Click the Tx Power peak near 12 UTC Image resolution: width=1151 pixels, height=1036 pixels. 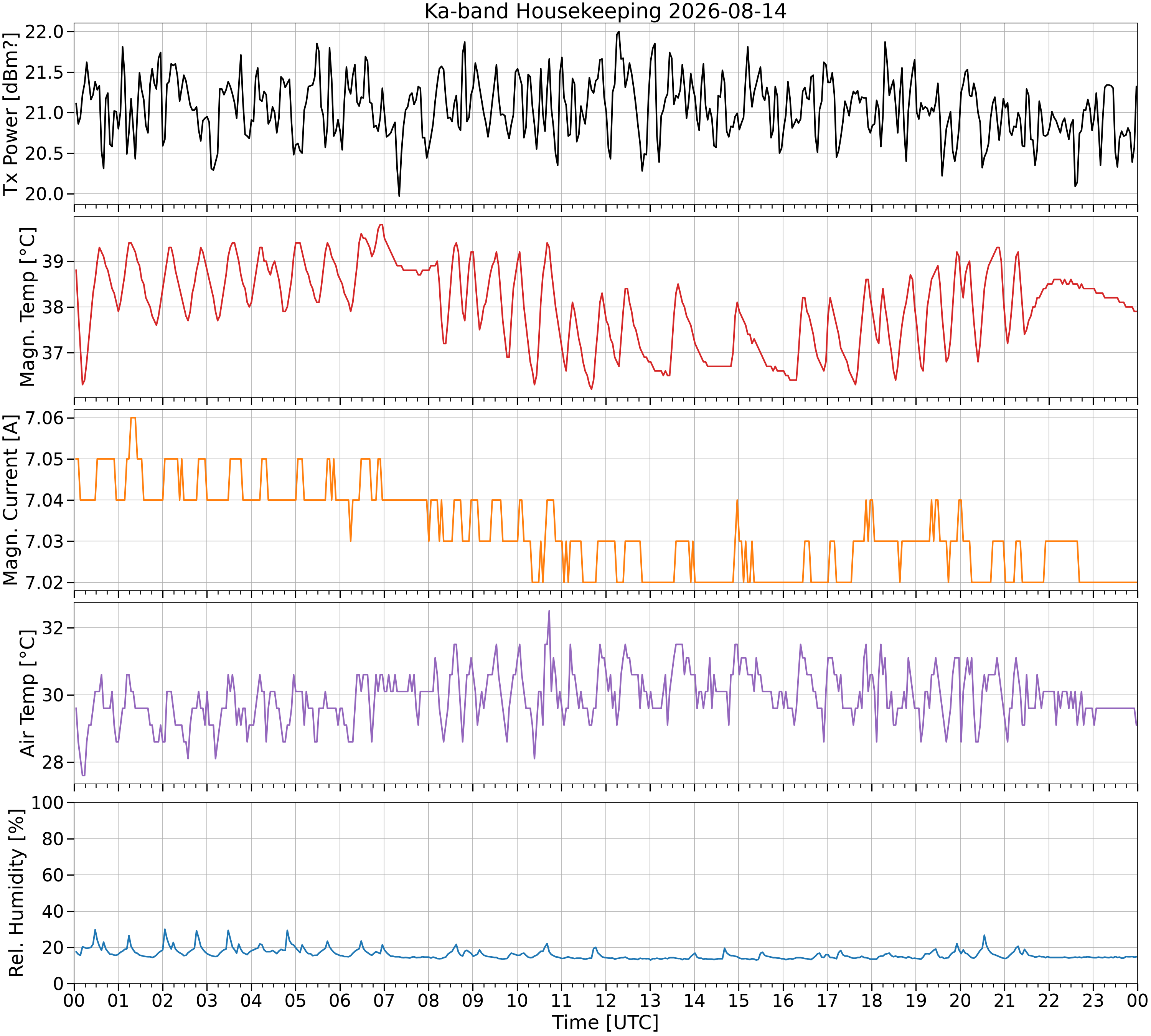tap(618, 33)
